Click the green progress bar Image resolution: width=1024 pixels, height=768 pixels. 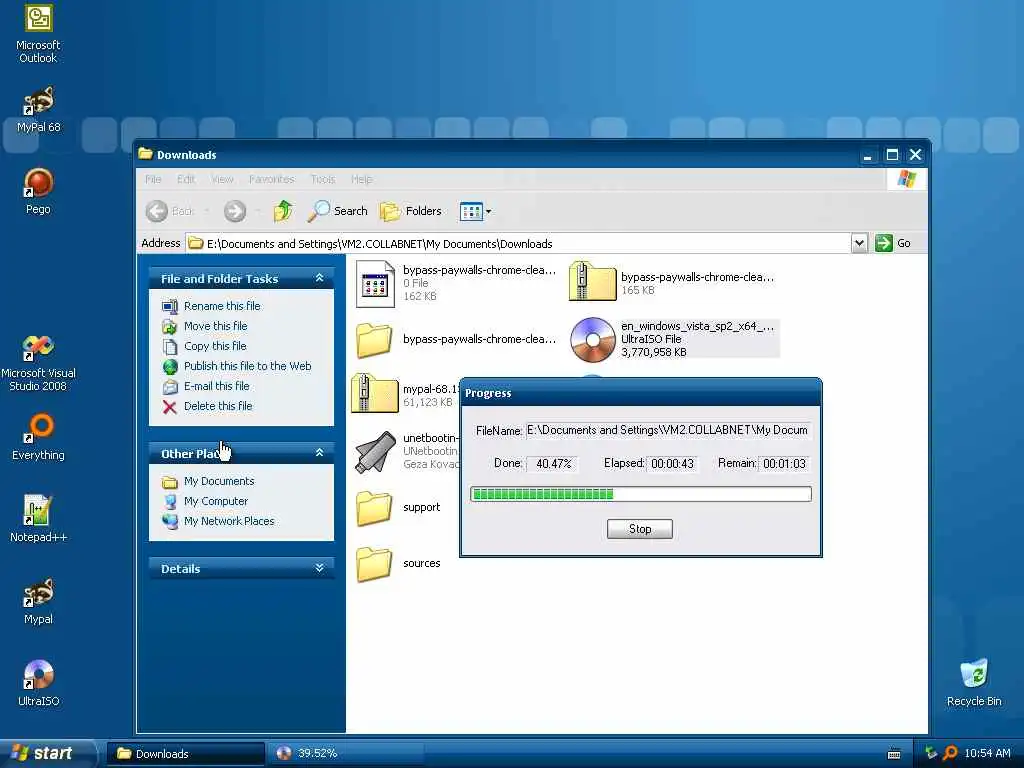tap(641, 494)
